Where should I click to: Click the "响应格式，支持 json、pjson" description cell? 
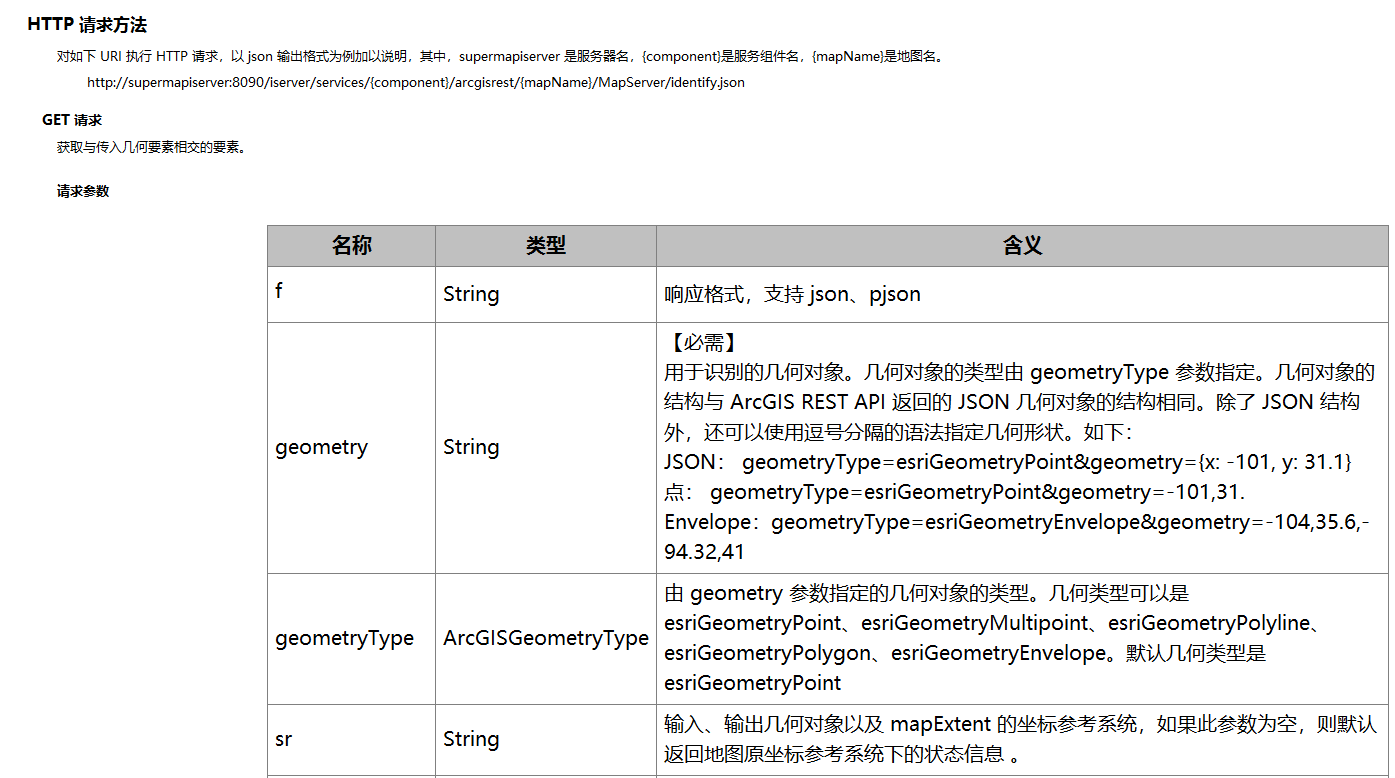coord(1022,294)
